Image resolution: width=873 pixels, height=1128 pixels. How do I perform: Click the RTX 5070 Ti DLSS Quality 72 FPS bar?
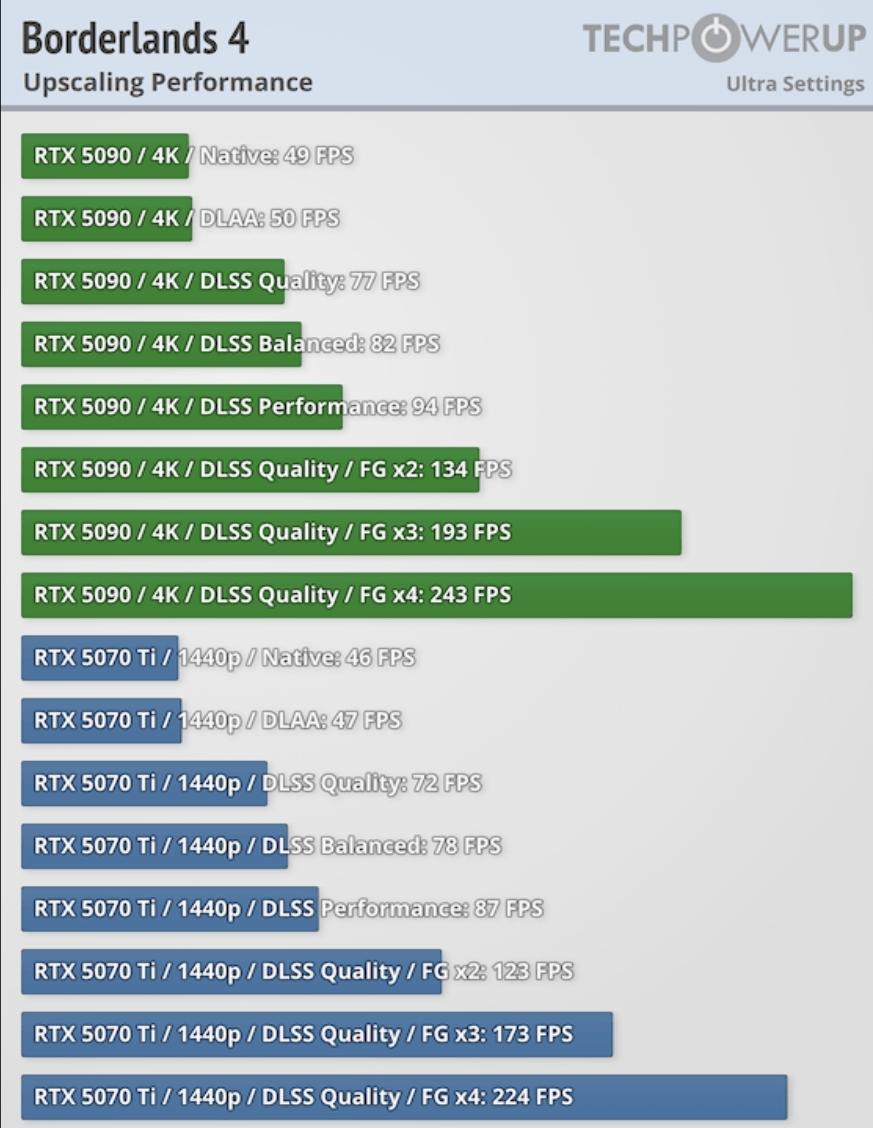click(144, 783)
